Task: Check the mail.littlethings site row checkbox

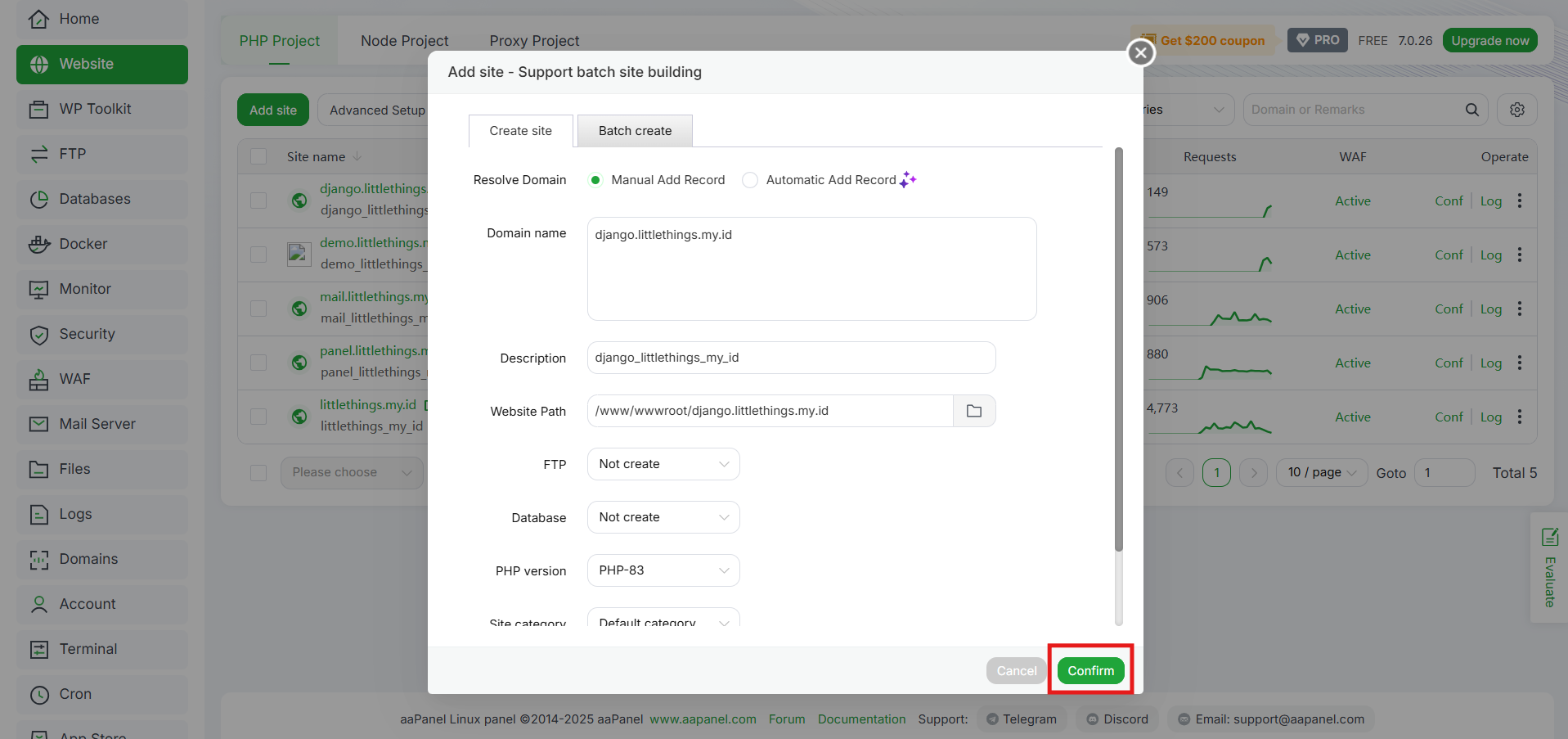Action: (x=258, y=309)
